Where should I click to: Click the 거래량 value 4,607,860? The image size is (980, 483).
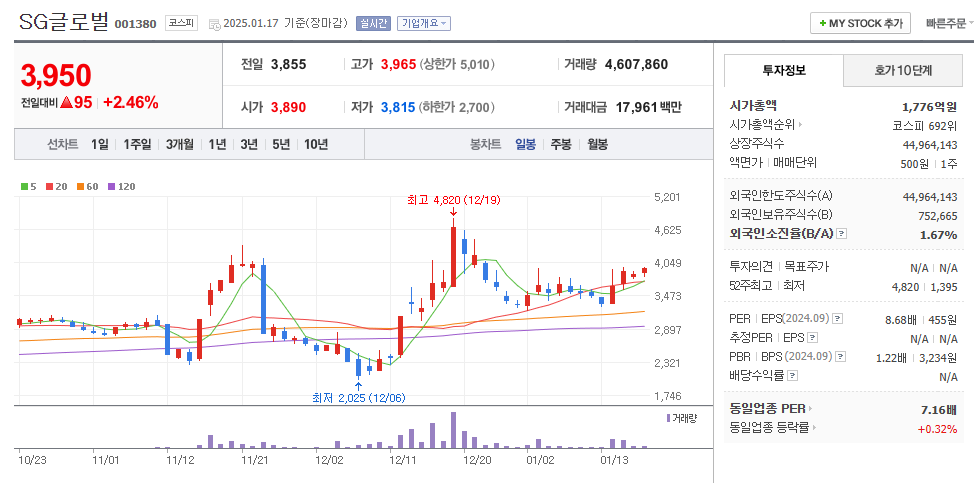(x=636, y=64)
